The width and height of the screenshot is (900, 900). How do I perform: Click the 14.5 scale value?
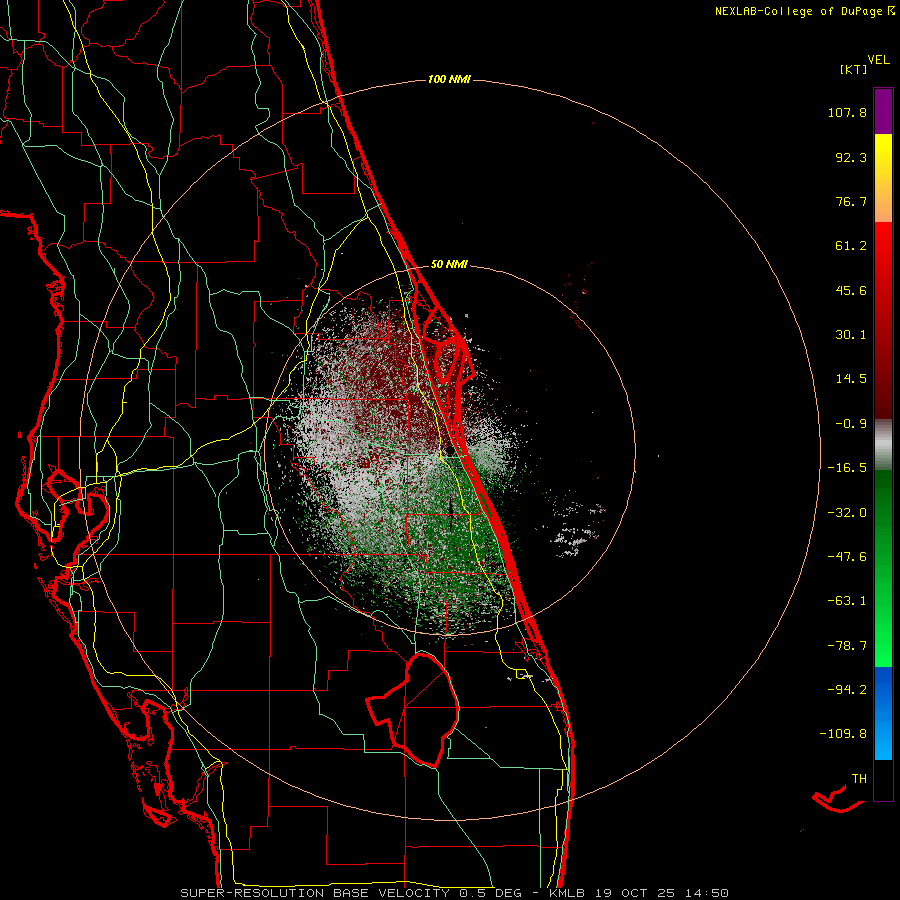[851, 379]
